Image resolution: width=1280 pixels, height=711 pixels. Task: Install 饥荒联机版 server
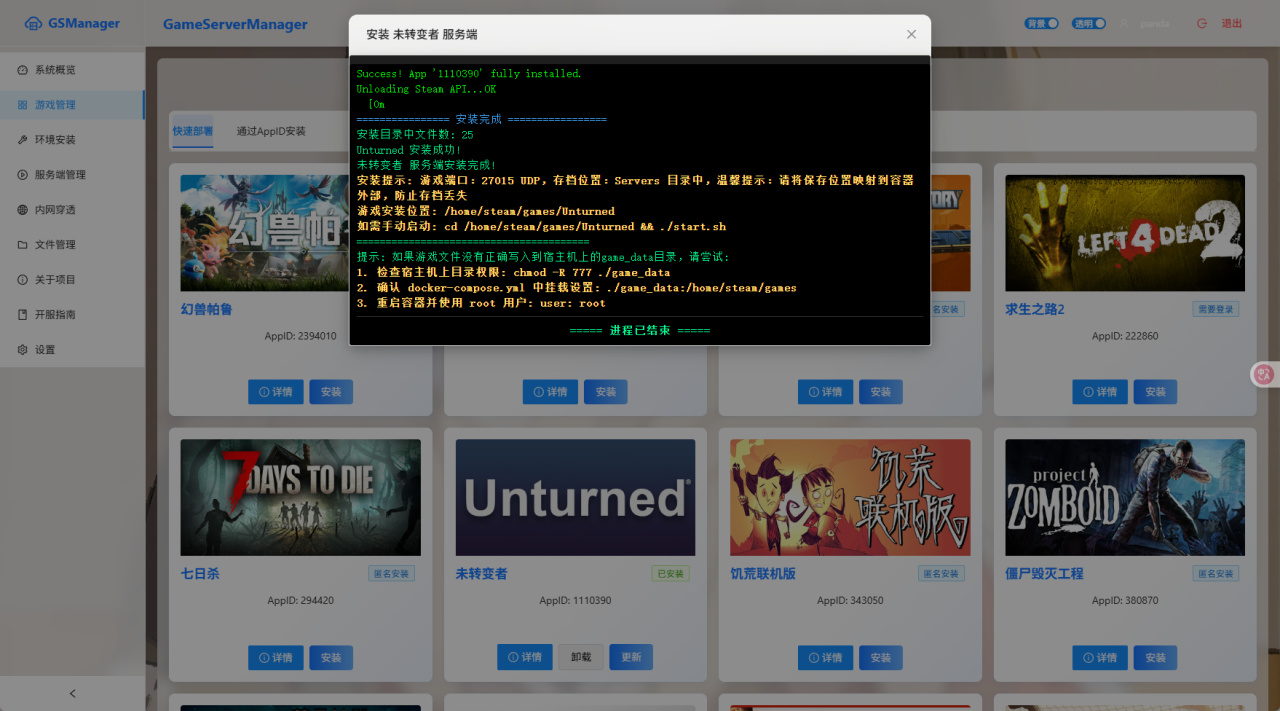click(881, 658)
